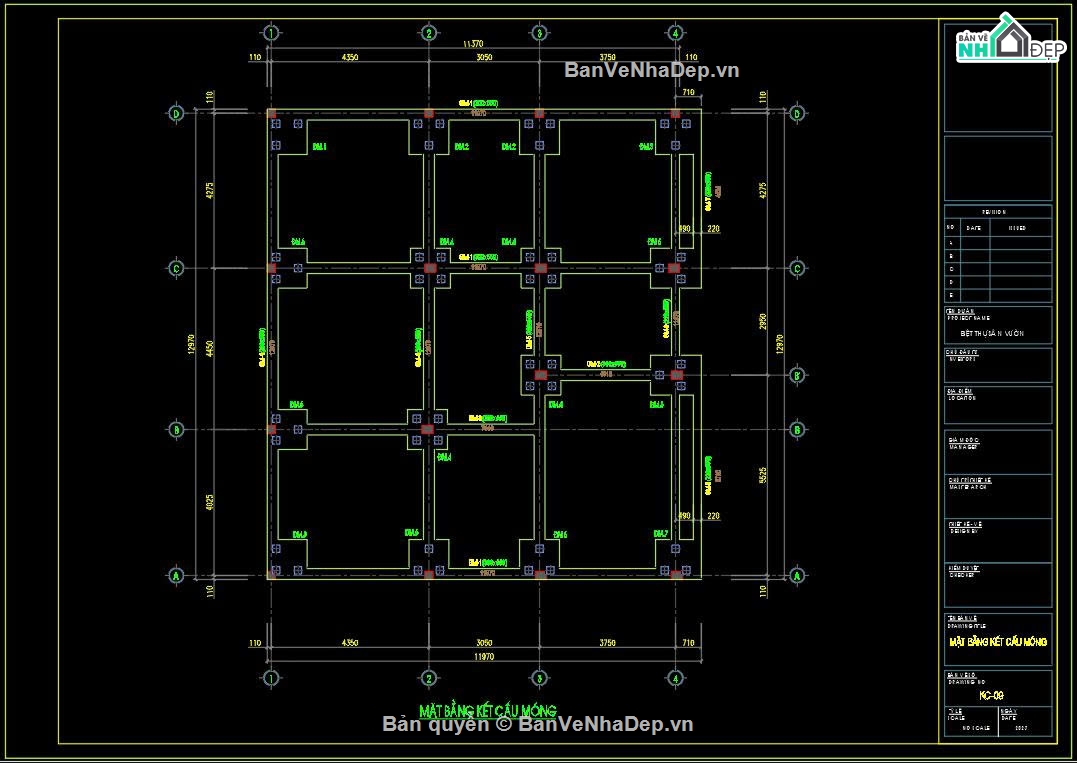This screenshot has height=763, width=1077.
Task: Select the 11370 overall dimension at top
Action: (473, 44)
